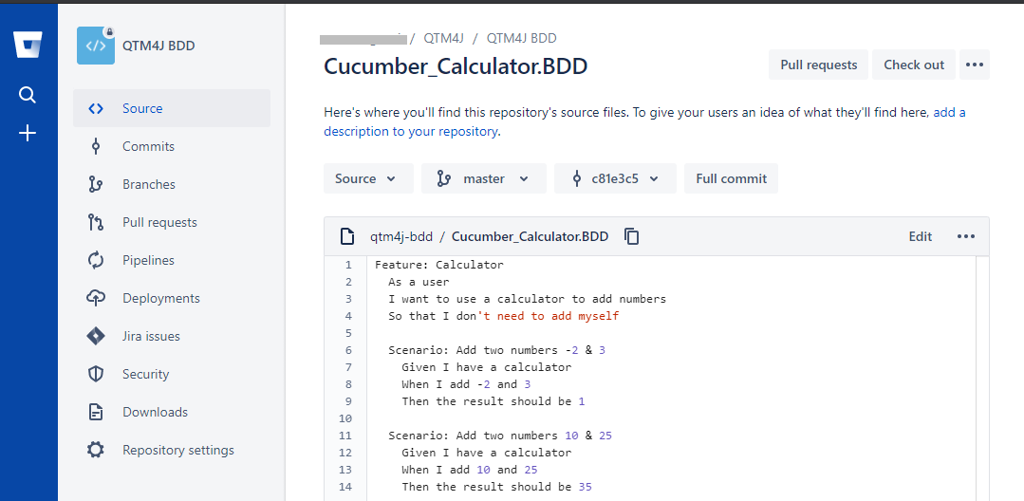The image size is (1024, 501).
Task: Click the Check out button
Action: pyautogui.click(x=914, y=65)
